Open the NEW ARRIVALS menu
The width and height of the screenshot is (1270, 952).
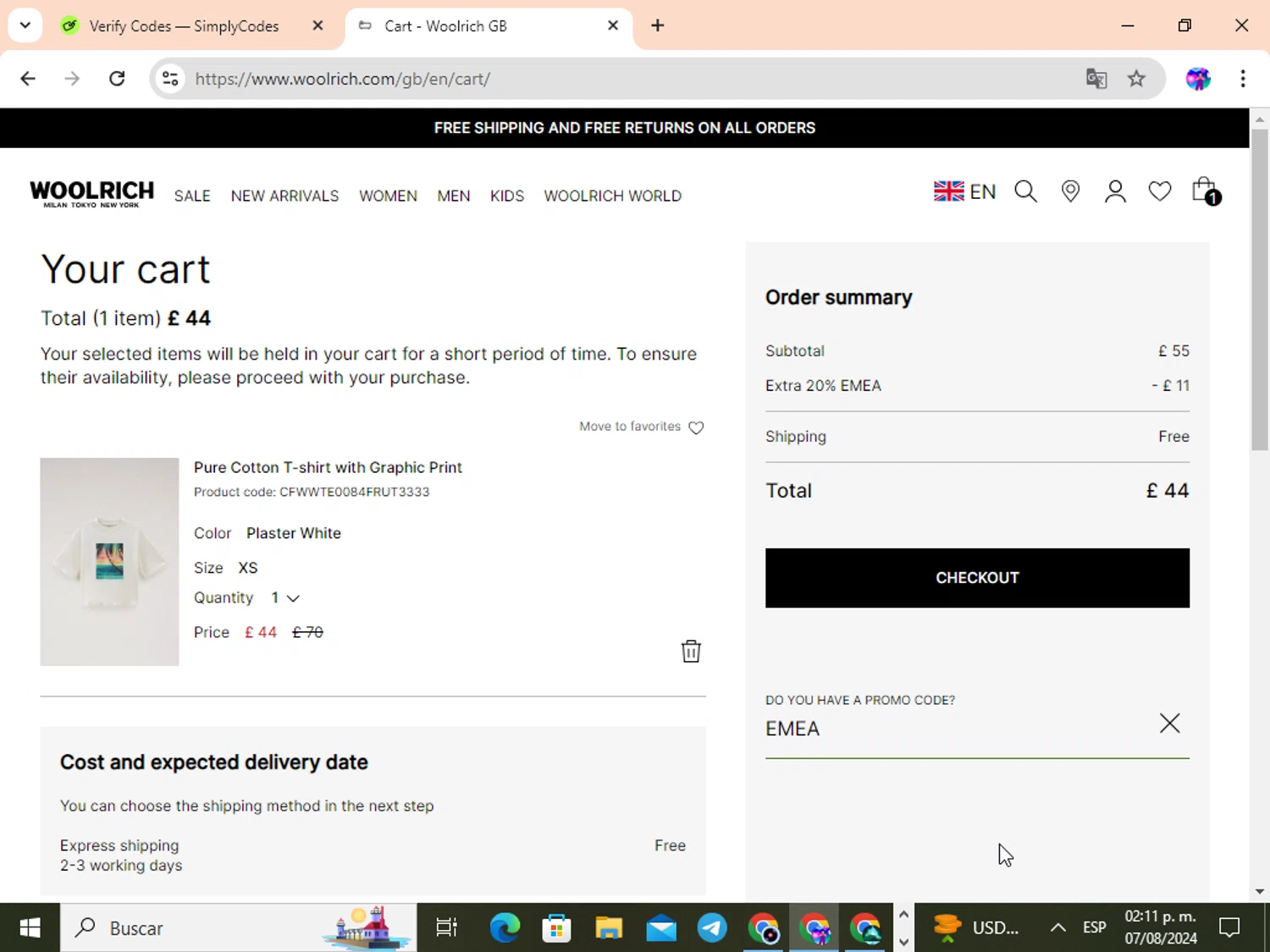284,195
